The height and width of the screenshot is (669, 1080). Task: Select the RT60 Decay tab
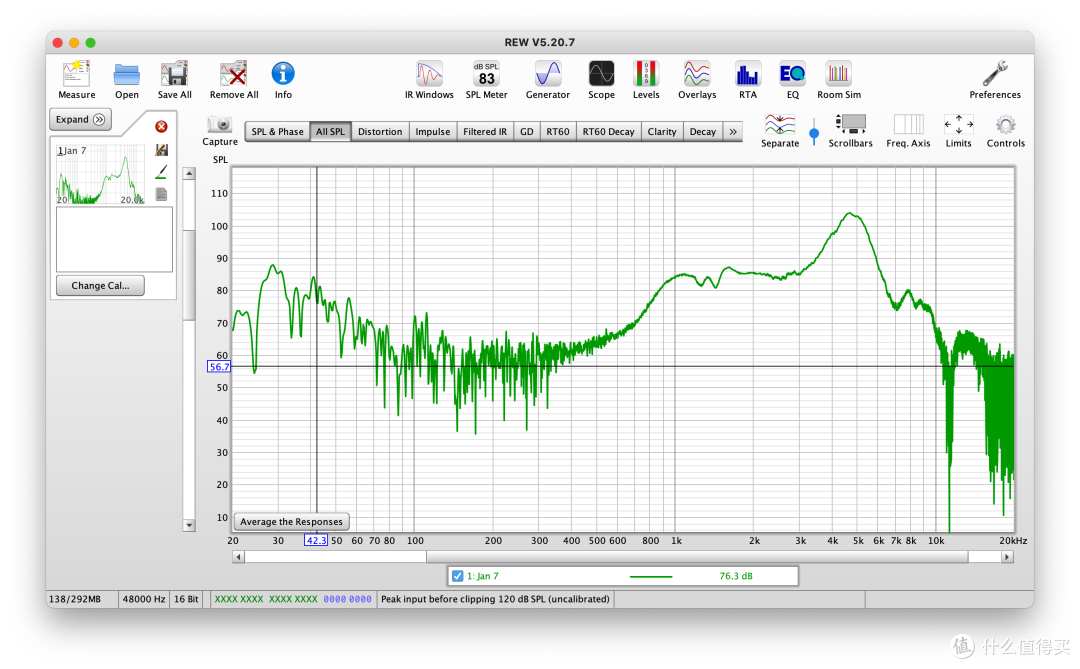pyautogui.click(x=608, y=132)
